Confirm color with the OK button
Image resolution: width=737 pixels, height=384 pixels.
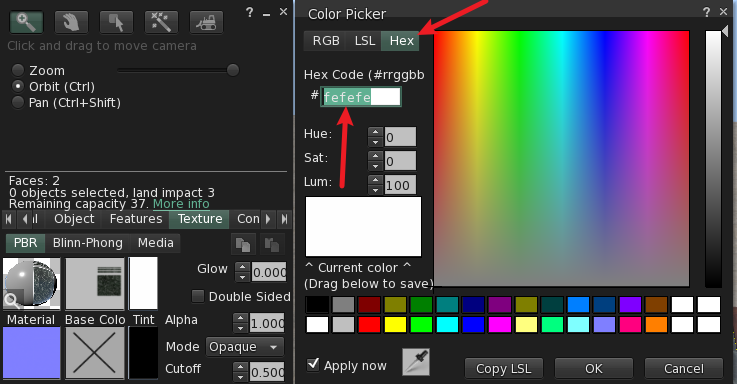click(x=594, y=368)
